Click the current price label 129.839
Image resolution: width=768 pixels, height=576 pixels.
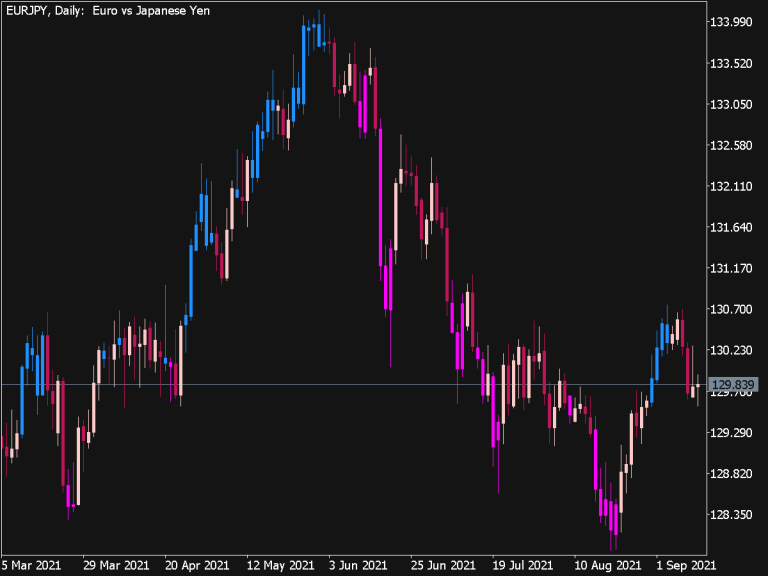733,385
